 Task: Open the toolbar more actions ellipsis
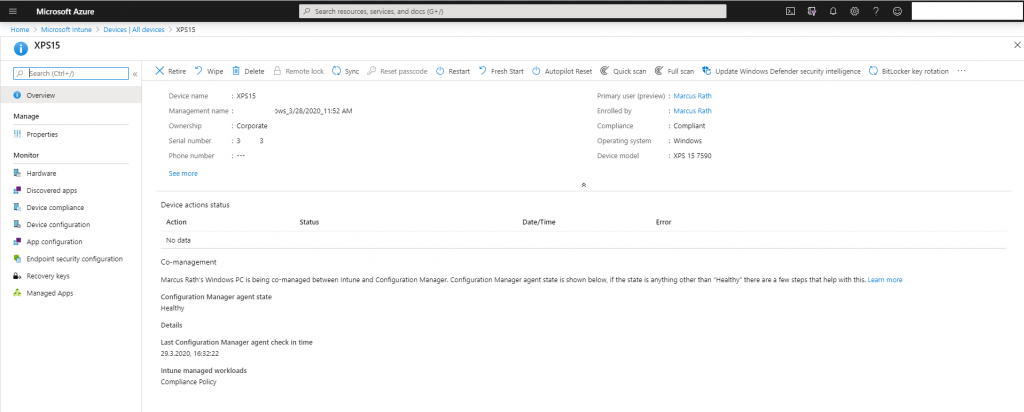coord(961,71)
